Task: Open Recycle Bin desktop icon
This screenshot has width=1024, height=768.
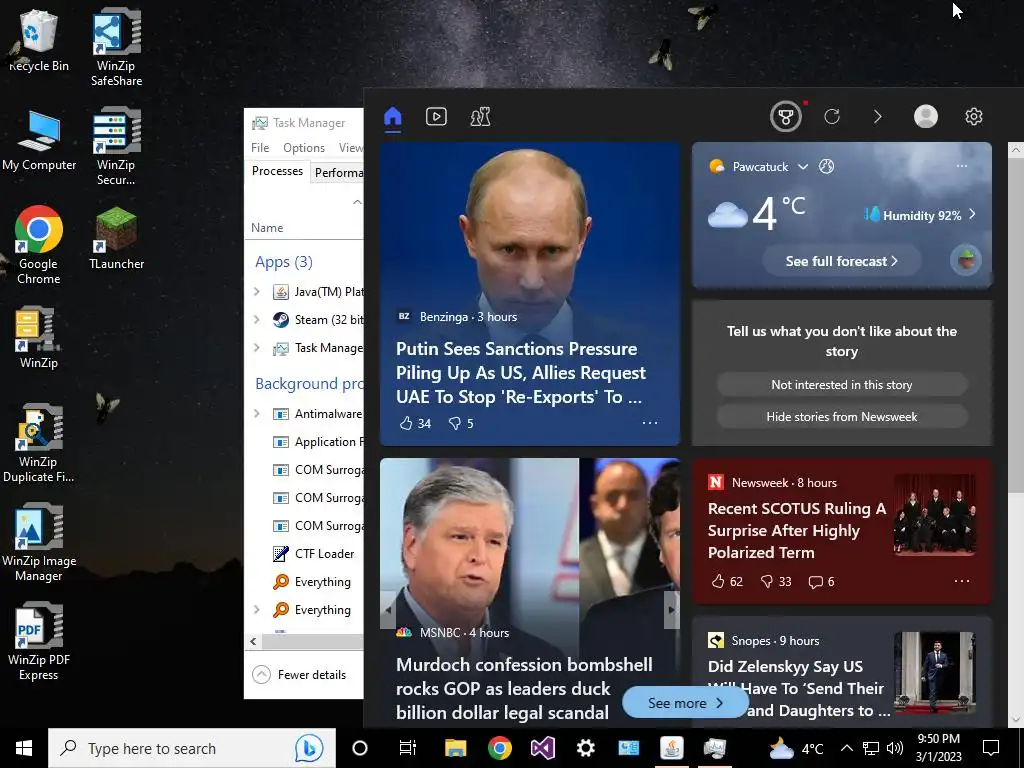Action: point(39,40)
